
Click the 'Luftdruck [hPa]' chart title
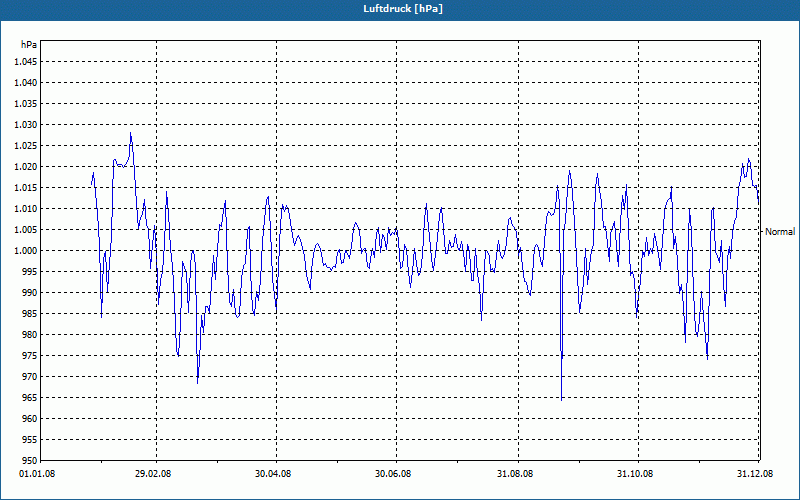point(403,9)
